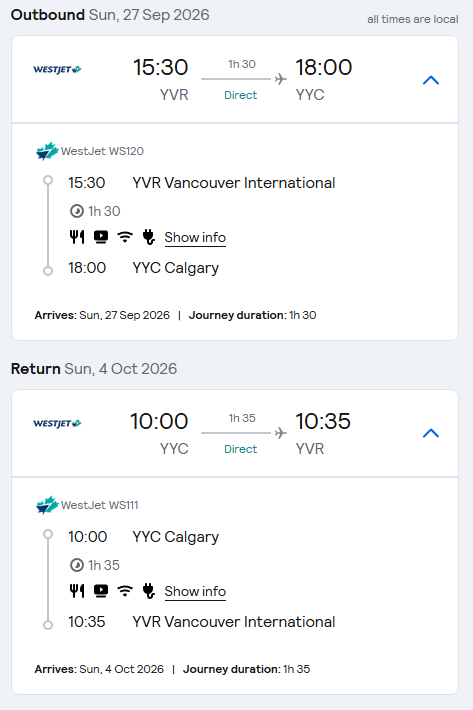Image resolution: width=473 pixels, height=710 pixels.
Task: Click the meal icon on outbound flight
Action: [77, 237]
